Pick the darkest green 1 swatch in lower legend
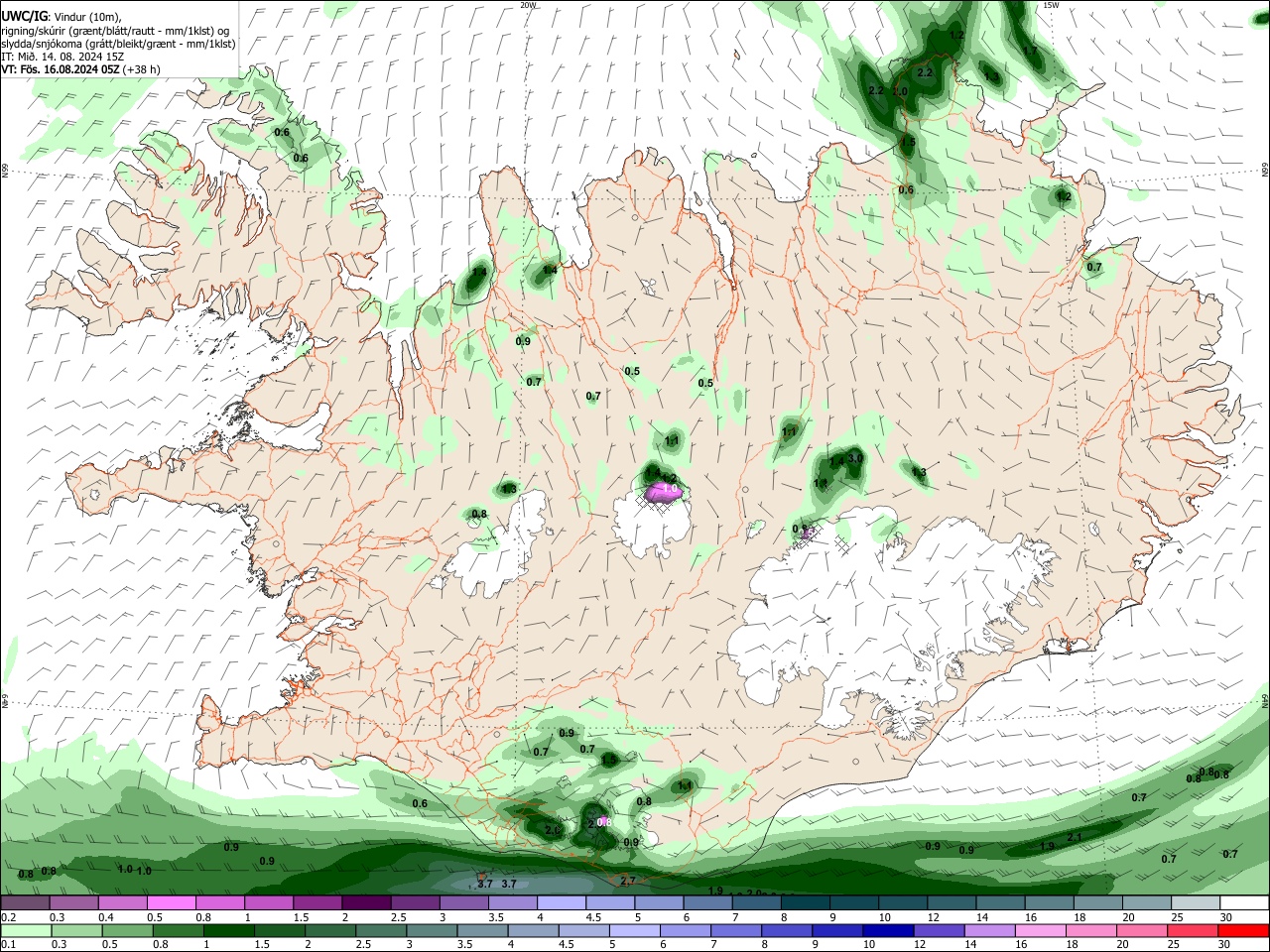Image resolution: width=1270 pixels, height=952 pixels. pos(228,930)
